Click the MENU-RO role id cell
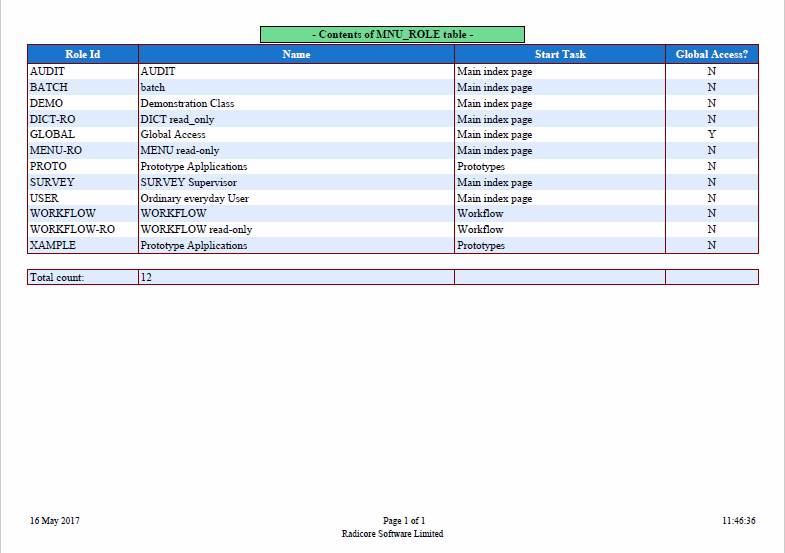Screen dimensions: 785x553 point(56,150)
